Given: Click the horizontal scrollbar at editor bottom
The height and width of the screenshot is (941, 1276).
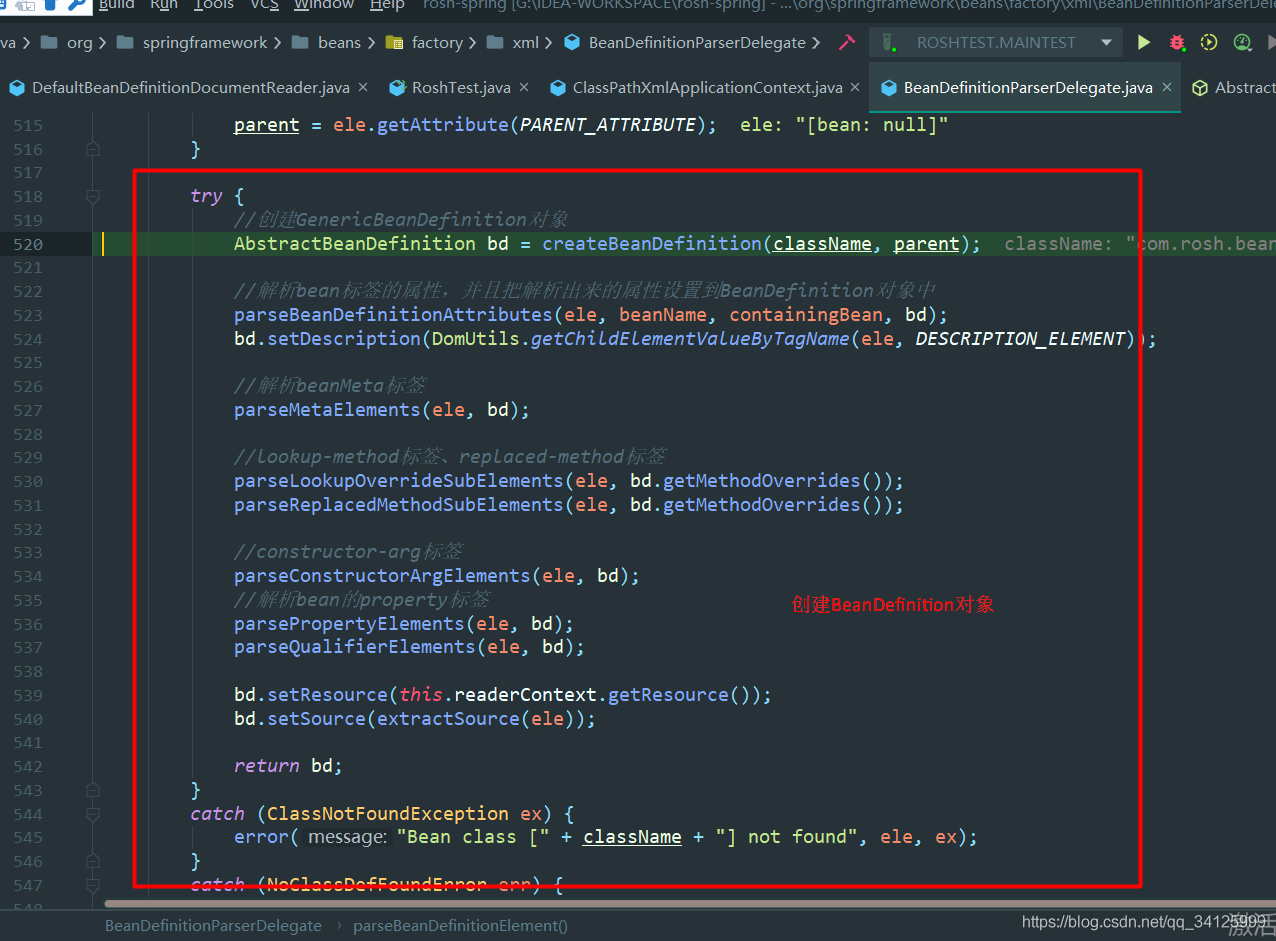Looking at the screenshot, I should point(640,904).
